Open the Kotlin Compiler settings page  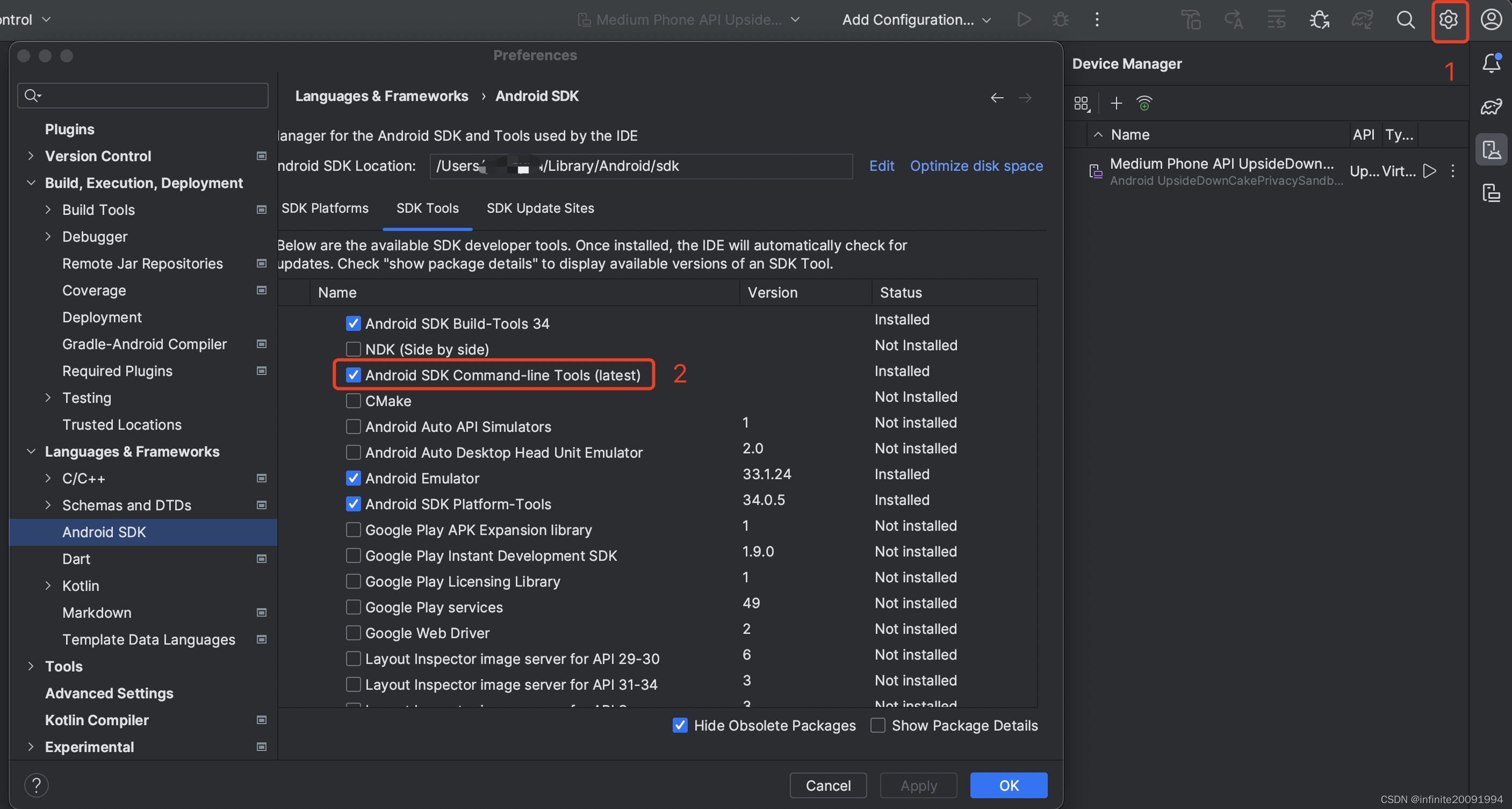point(97,720)
